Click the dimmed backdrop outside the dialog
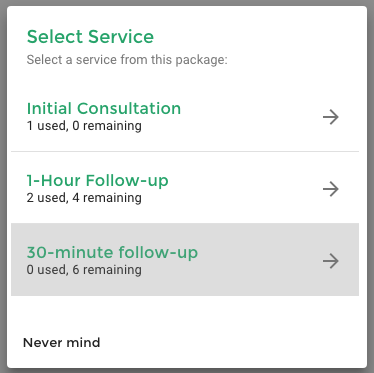This screenshot has width=374, height=373. (3, 187)
